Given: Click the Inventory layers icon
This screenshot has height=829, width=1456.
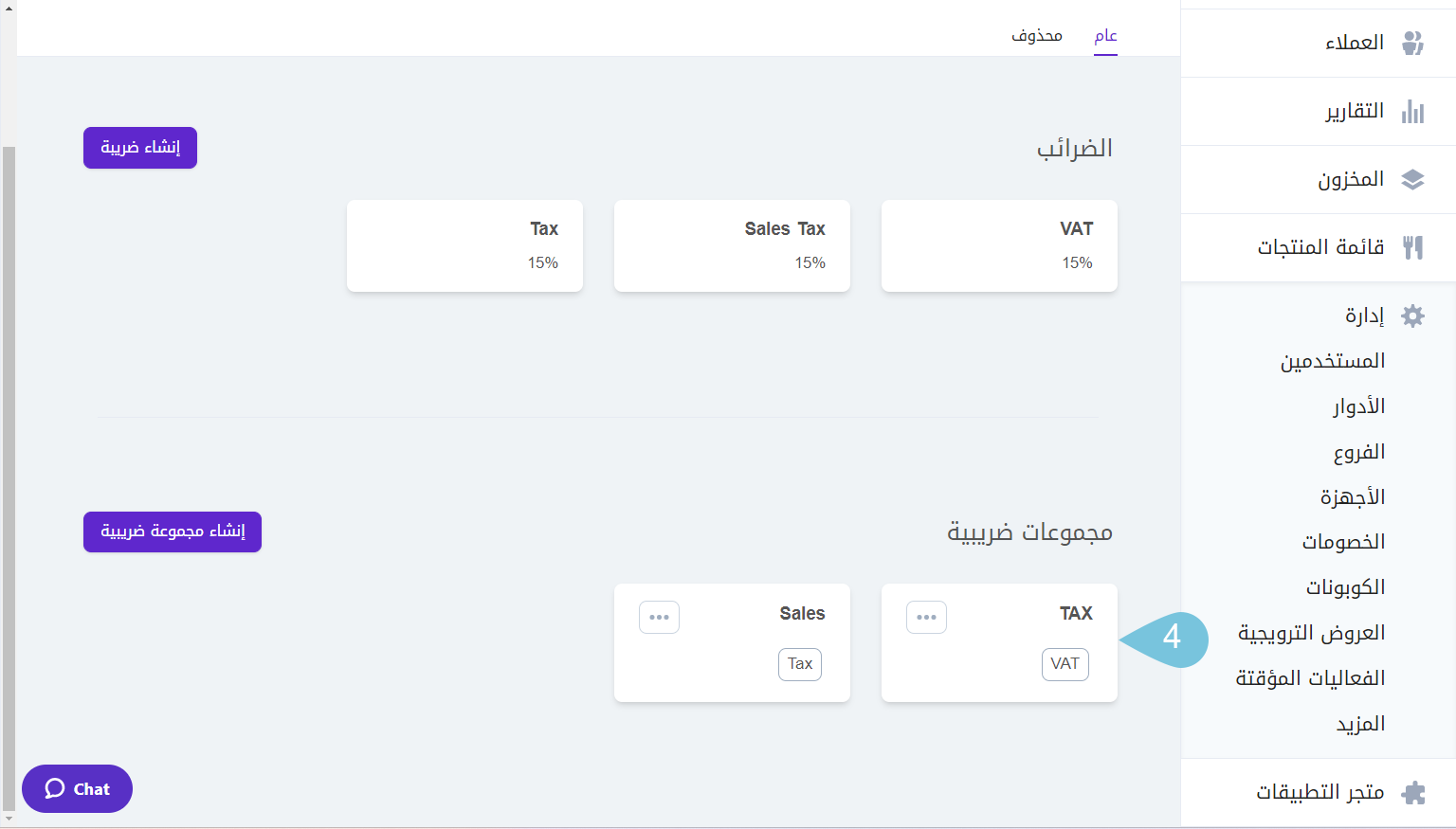Looking at the screenshot, I should 1412,180.
